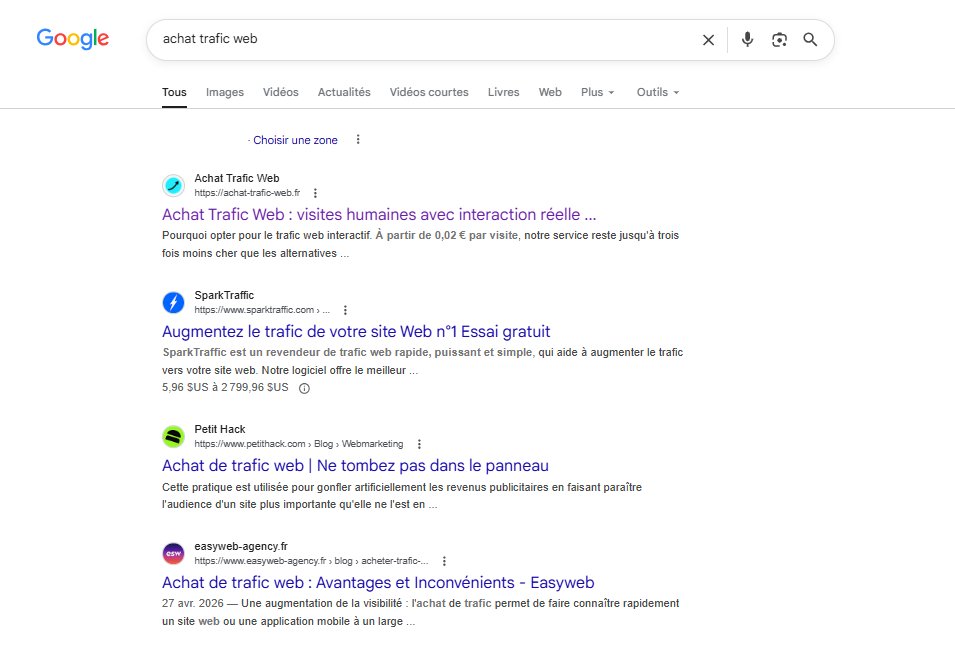Open the three-dot menu beside 'Choisir une zone'
The image size is (955, 645).
358,139
